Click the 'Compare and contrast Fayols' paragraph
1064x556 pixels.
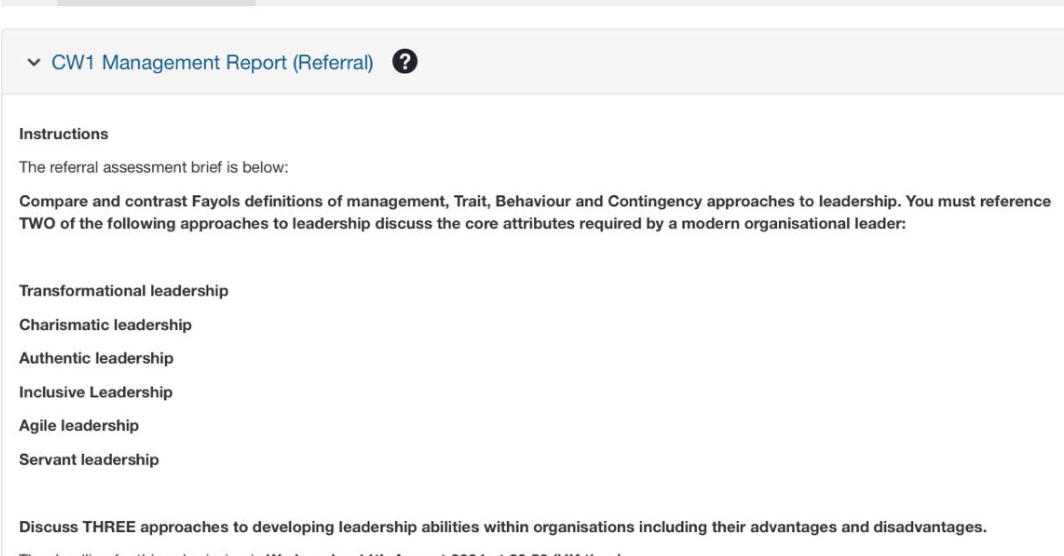(535, 212)
